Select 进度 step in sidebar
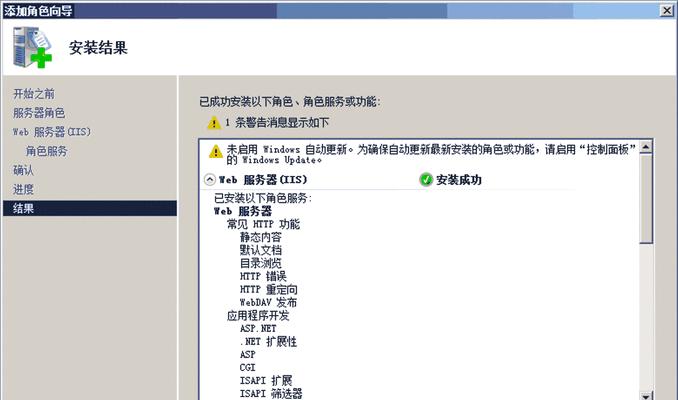 (x=23, y=189)
